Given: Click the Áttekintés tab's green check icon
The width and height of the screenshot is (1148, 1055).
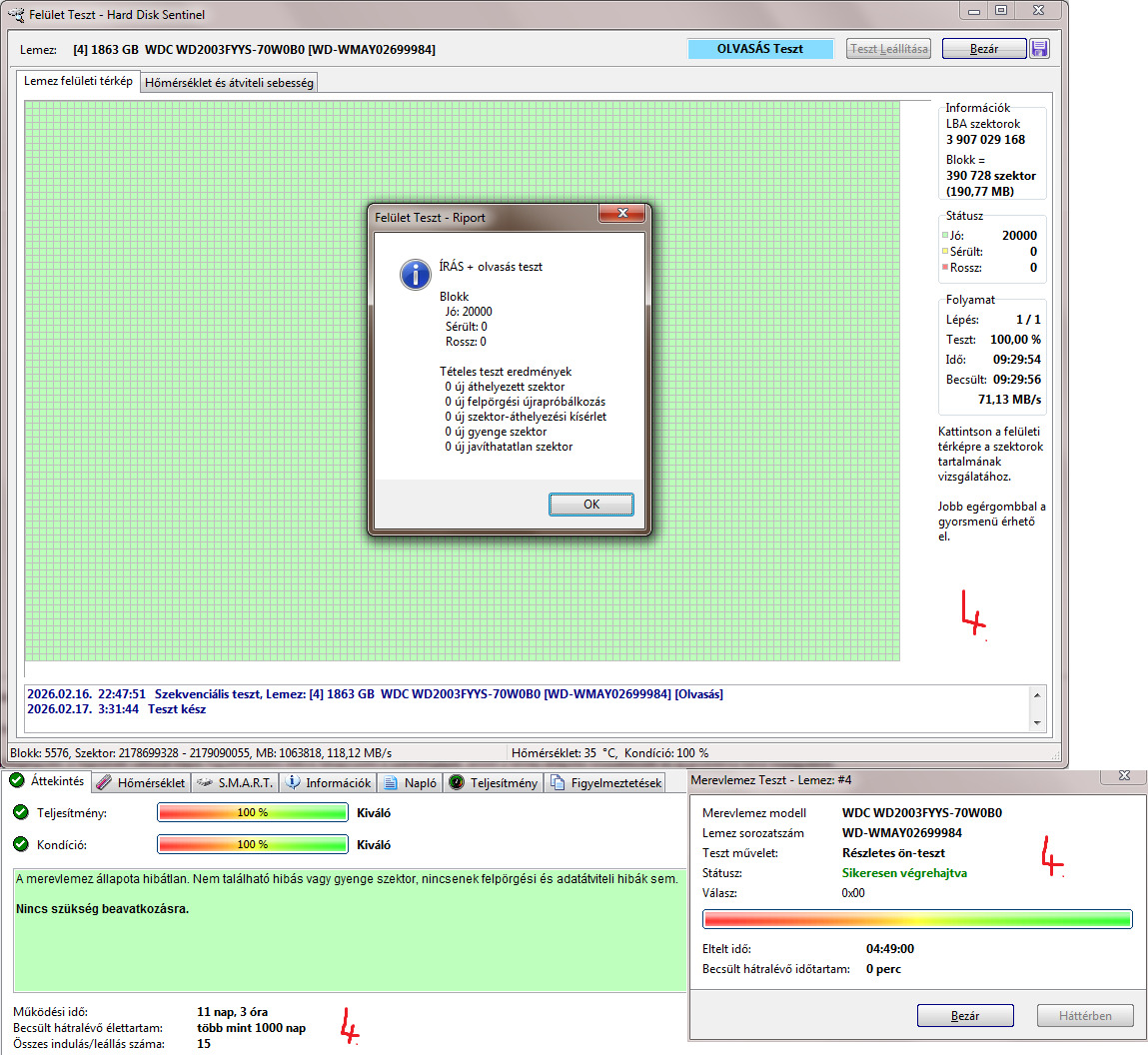Looking at the screenshot, I should pos(17,780).
